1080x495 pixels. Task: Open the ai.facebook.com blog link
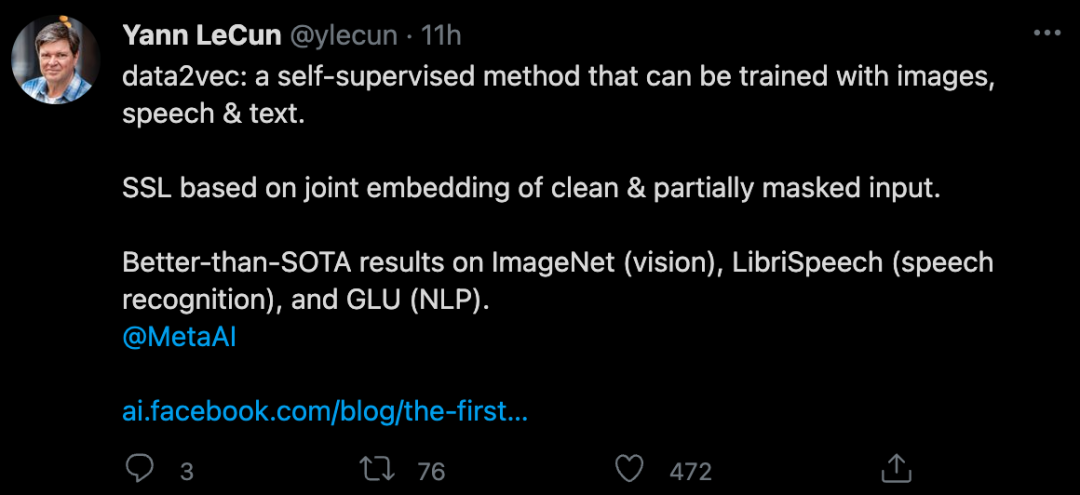pyautogui.click(x=324, y=411)
